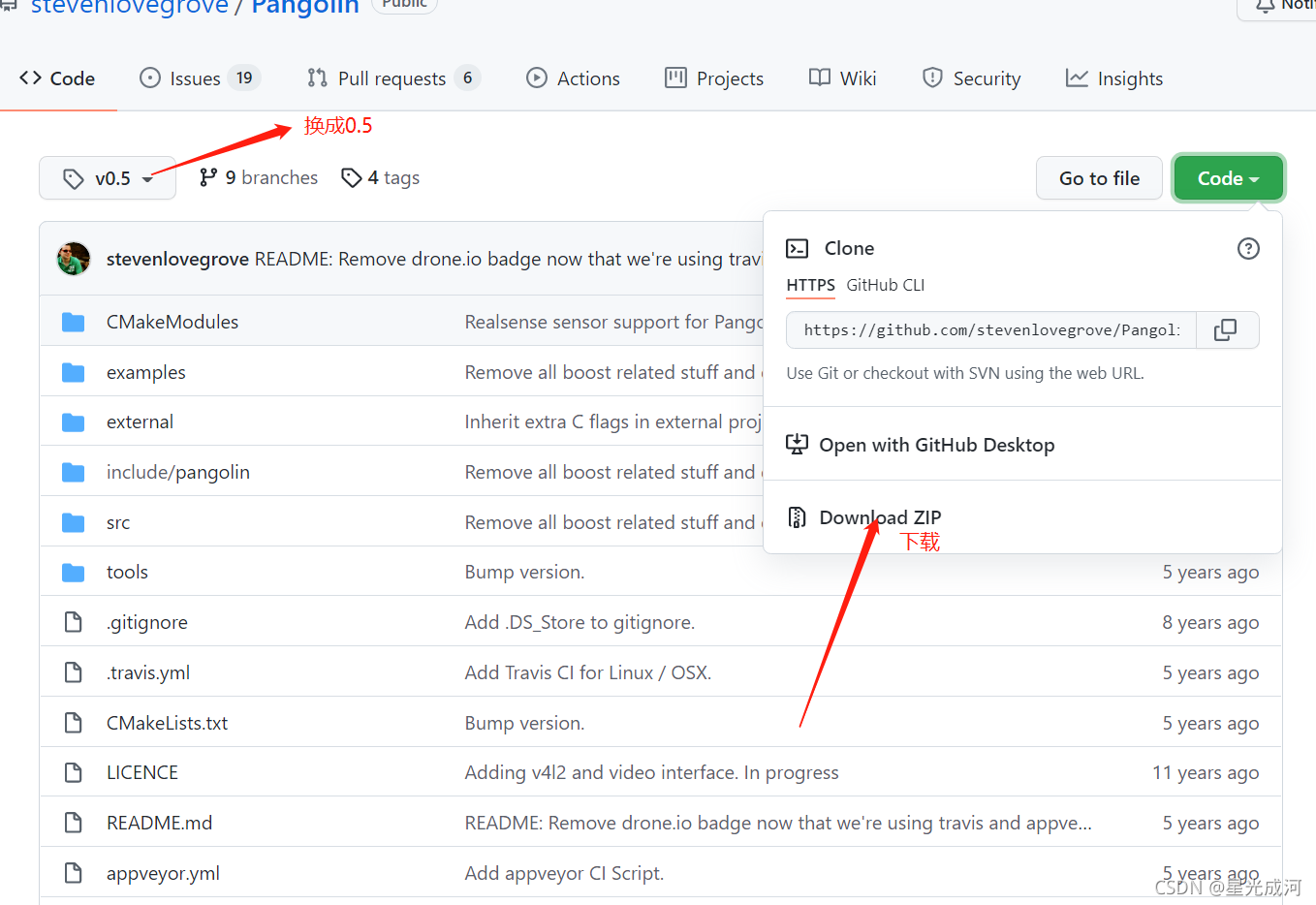Open the README.md file
1316x905 pixels.
160,823
